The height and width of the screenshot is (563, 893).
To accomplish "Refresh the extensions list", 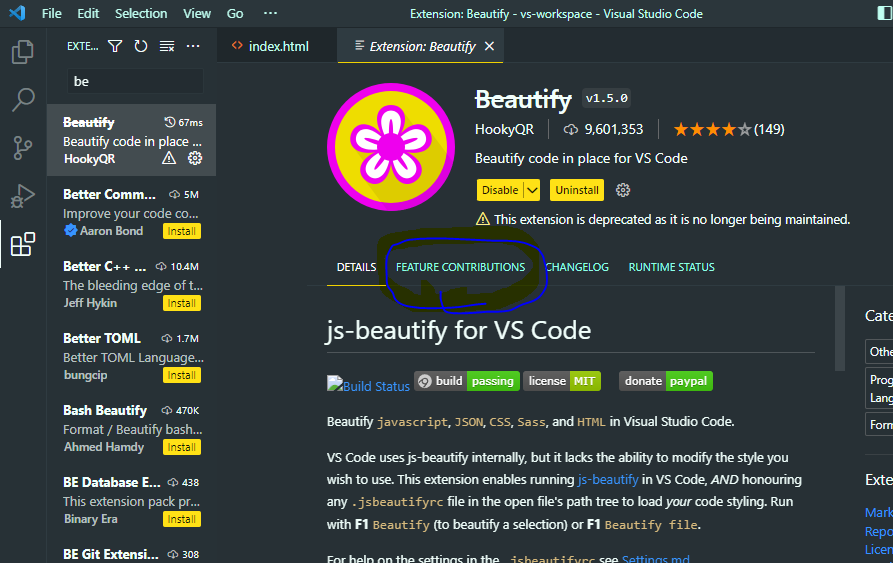I will tap(141, 46).
